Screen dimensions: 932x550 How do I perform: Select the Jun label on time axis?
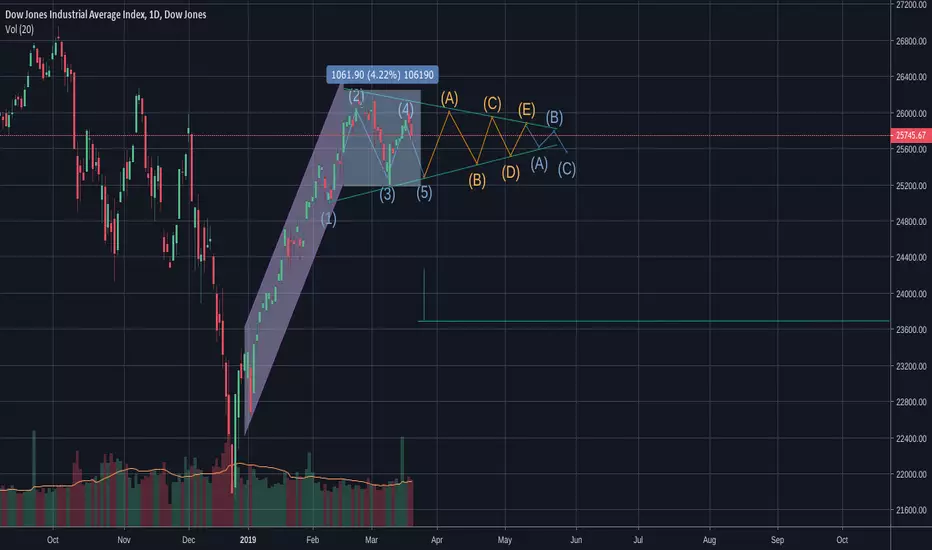(576, 540)
